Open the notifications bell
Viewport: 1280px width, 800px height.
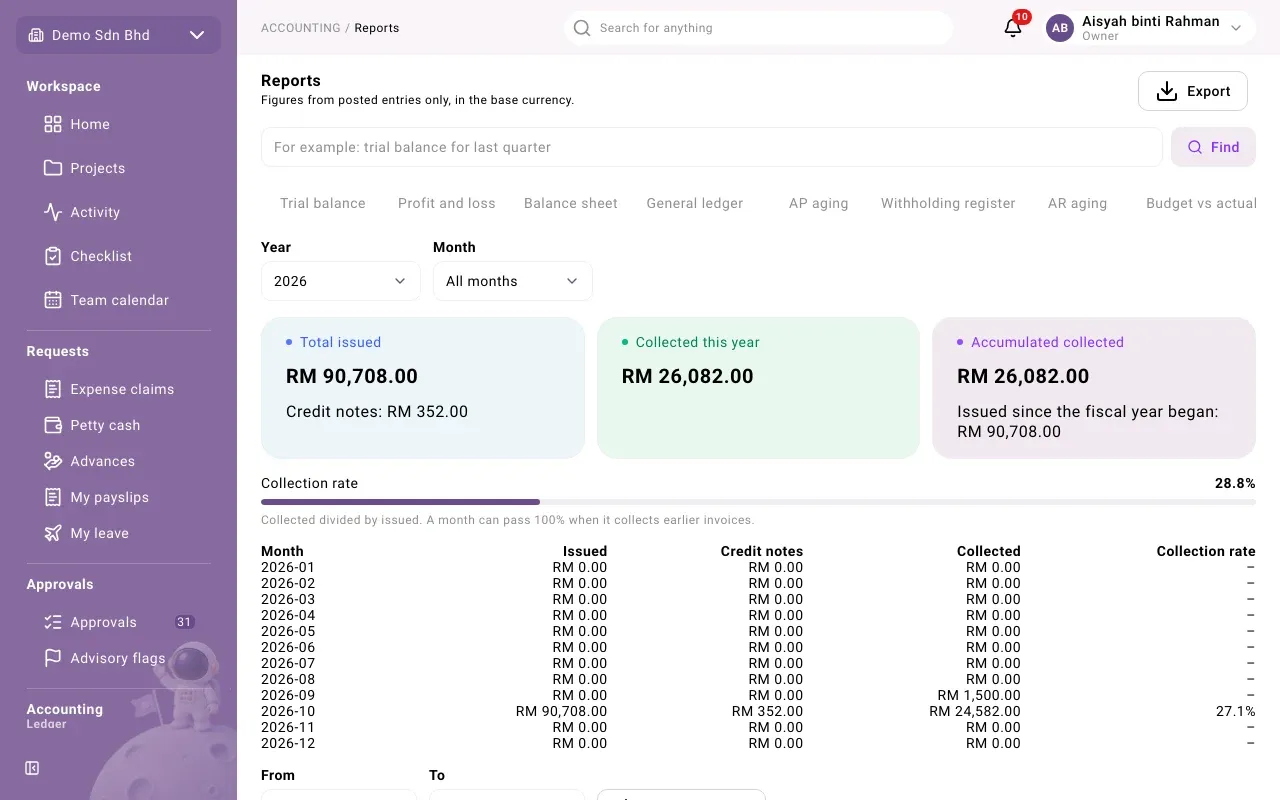pos(1013,28)
